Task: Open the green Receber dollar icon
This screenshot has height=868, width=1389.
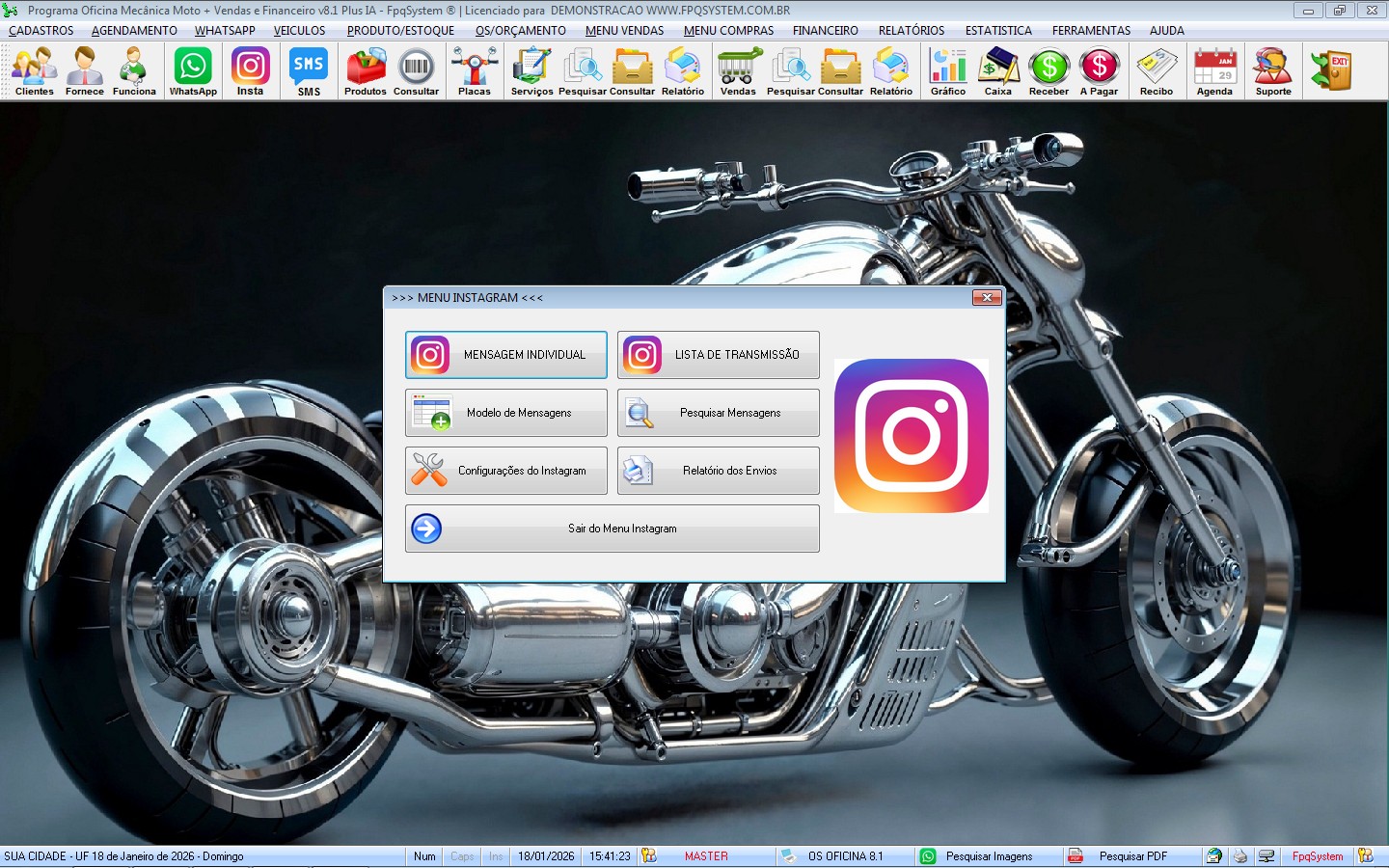Action: tap(1049, 71)
